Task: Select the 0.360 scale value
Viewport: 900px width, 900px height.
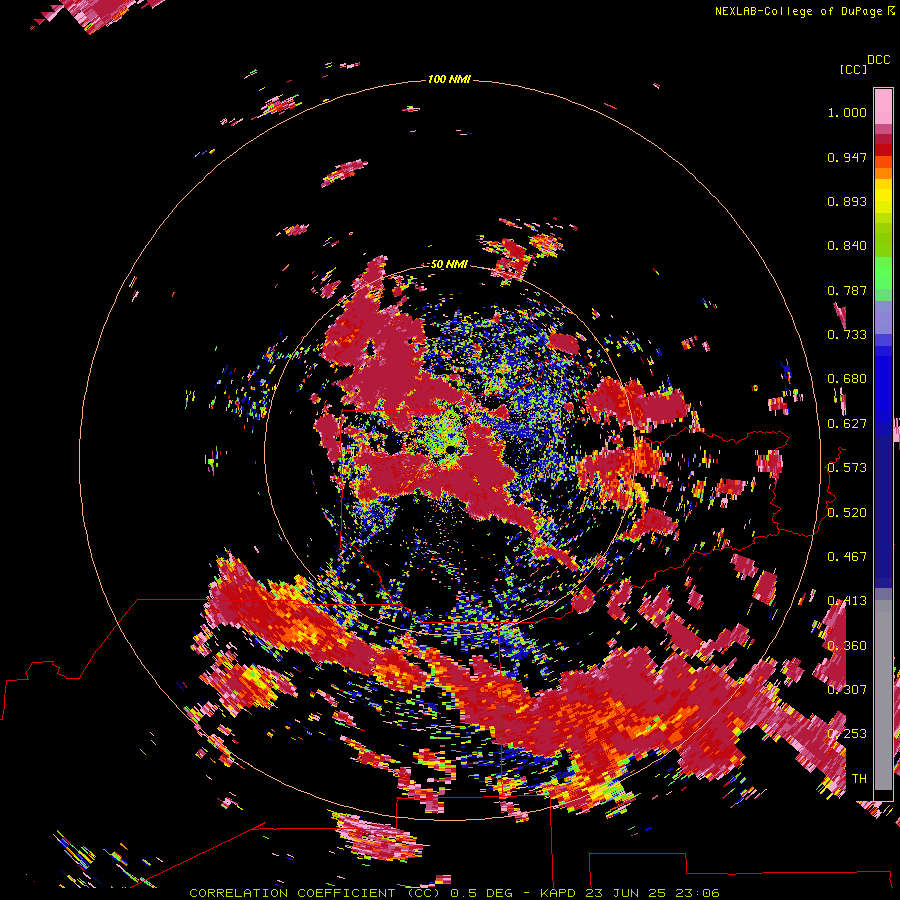Action: [x=847, y=646]
